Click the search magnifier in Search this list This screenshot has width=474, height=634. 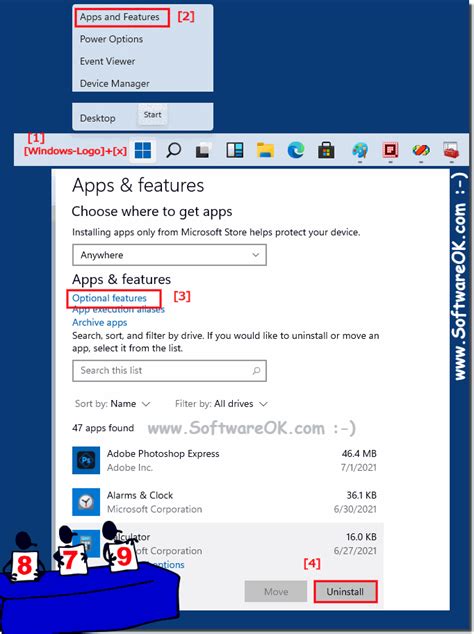[x=256, y=370]
